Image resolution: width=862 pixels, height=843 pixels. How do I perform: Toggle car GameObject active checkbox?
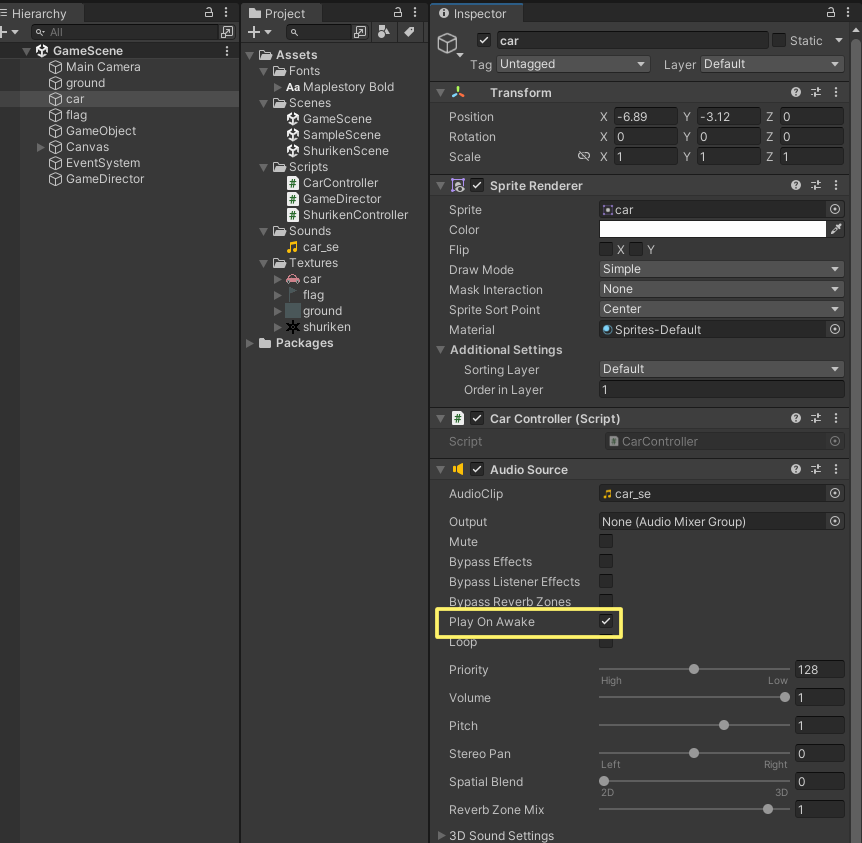point(484,40)
